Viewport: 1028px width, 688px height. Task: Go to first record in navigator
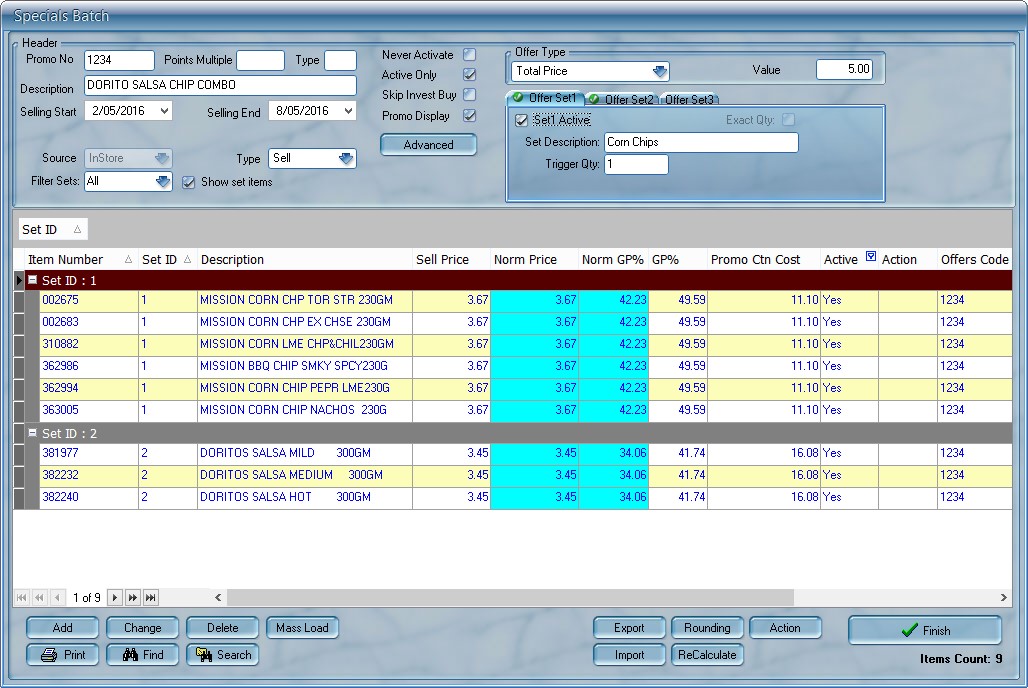pyautogui.click(x=22, y=597)
